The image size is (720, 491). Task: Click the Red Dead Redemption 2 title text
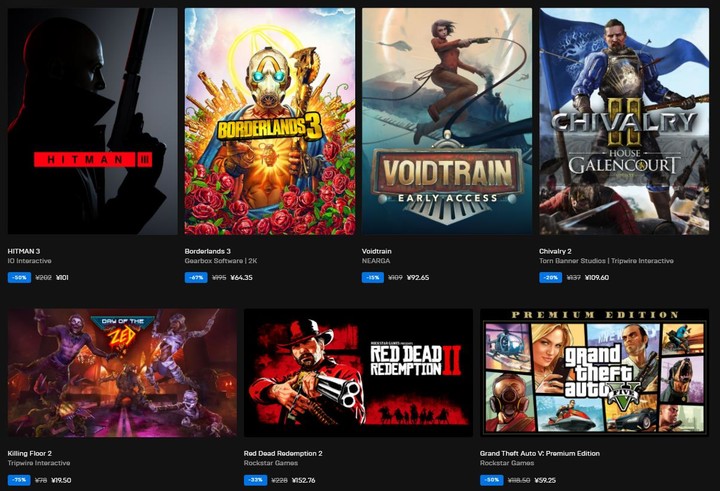tap(283, 453)
